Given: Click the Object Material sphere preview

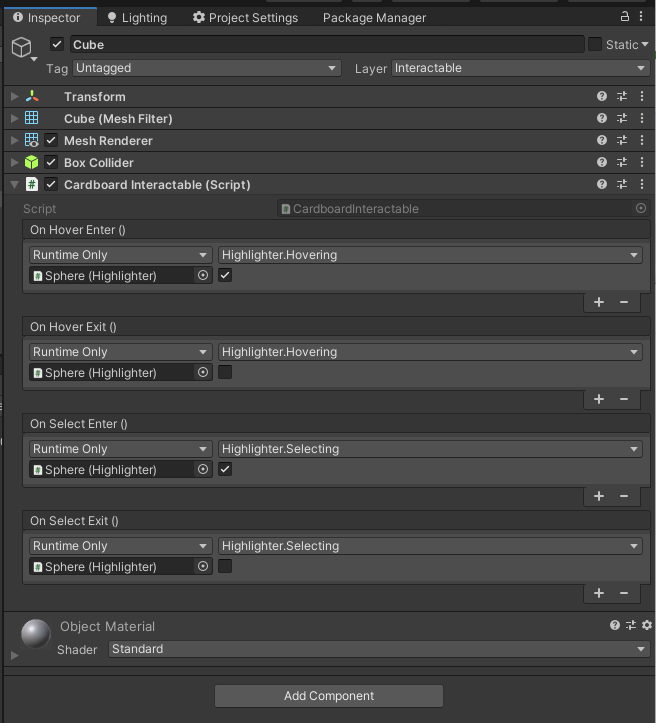Looking at the screenshot, I should click(35, 634).
